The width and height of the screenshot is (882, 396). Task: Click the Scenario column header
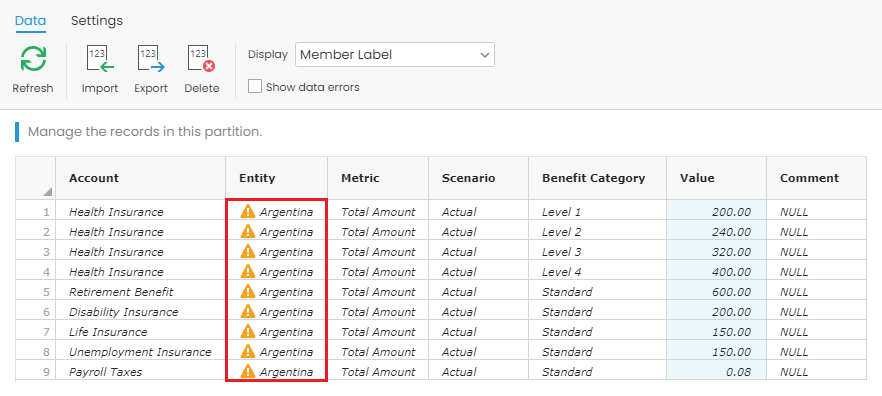[x=479, y=178]
